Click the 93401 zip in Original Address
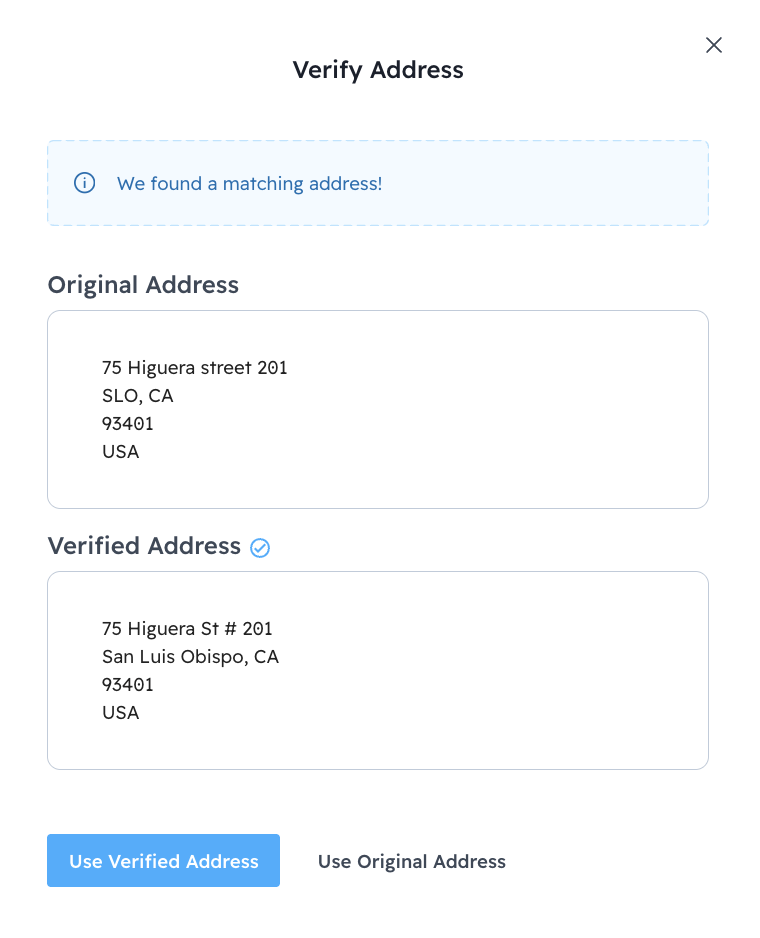The height and width of the screenshot is (938, 760). (128, 424)
